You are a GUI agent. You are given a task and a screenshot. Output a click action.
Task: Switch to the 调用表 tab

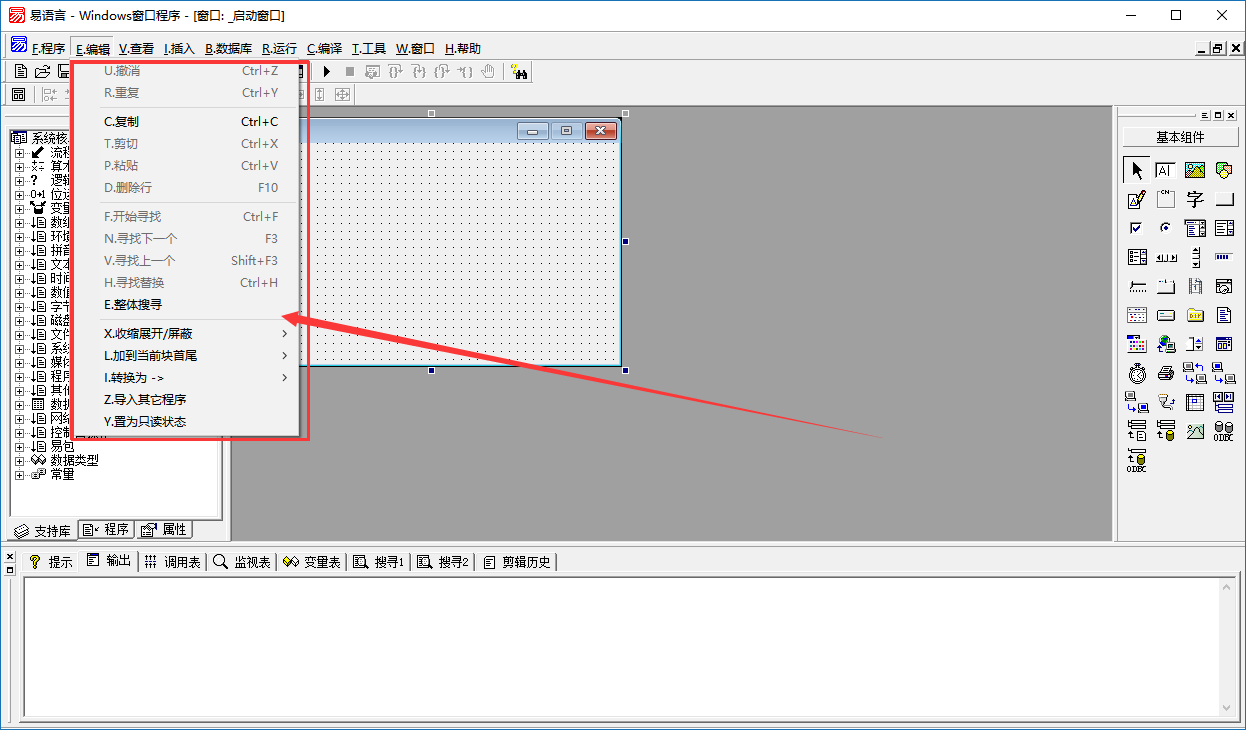[x=172, y=562]
